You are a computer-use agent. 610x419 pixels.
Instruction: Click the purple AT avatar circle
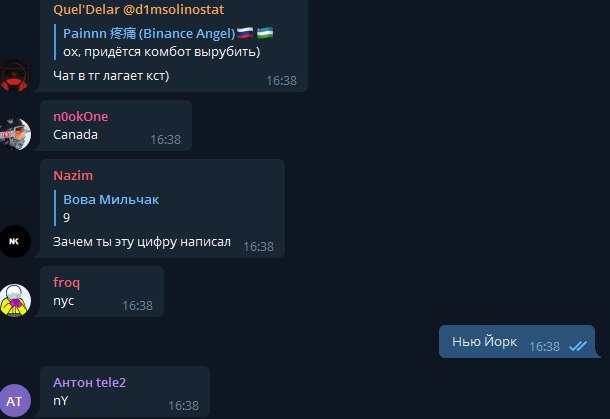(15, 401)
